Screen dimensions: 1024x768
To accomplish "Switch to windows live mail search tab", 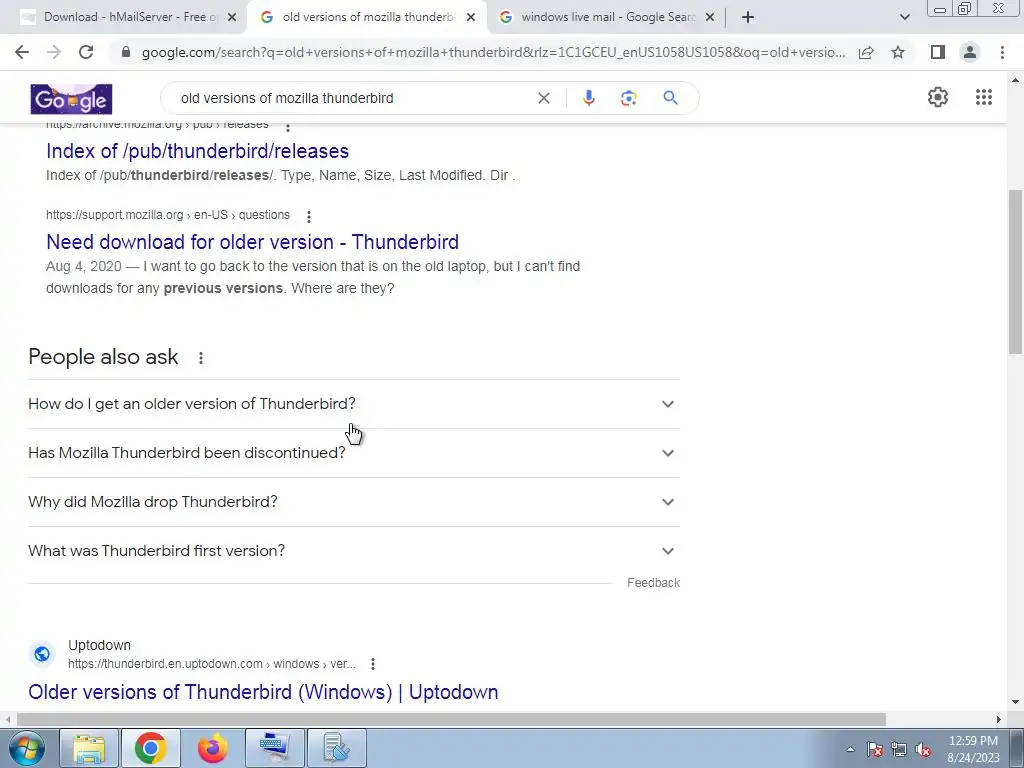I will click(x=607, y=17).
